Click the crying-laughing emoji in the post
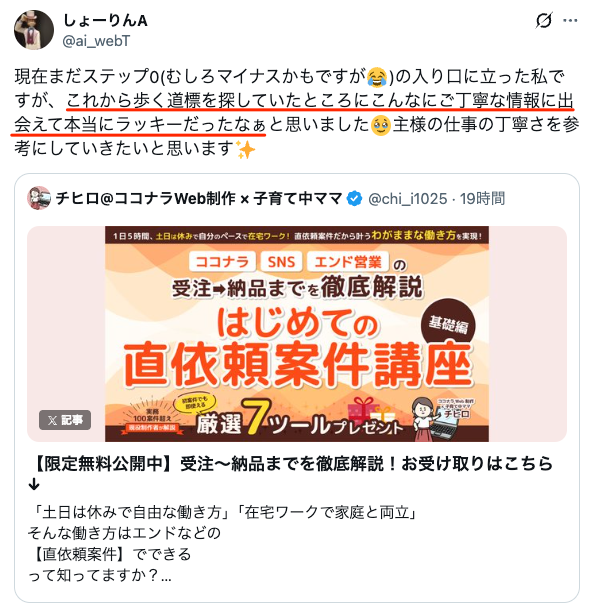The height and width of the screenshot is (609, 592). point(377,77)
